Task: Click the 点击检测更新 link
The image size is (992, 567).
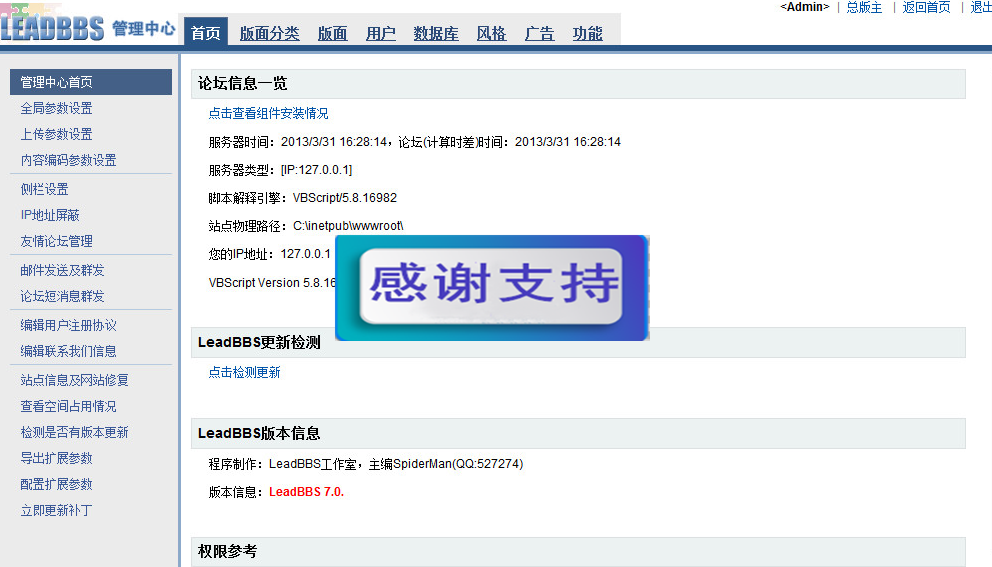Action: click(244, 372)
